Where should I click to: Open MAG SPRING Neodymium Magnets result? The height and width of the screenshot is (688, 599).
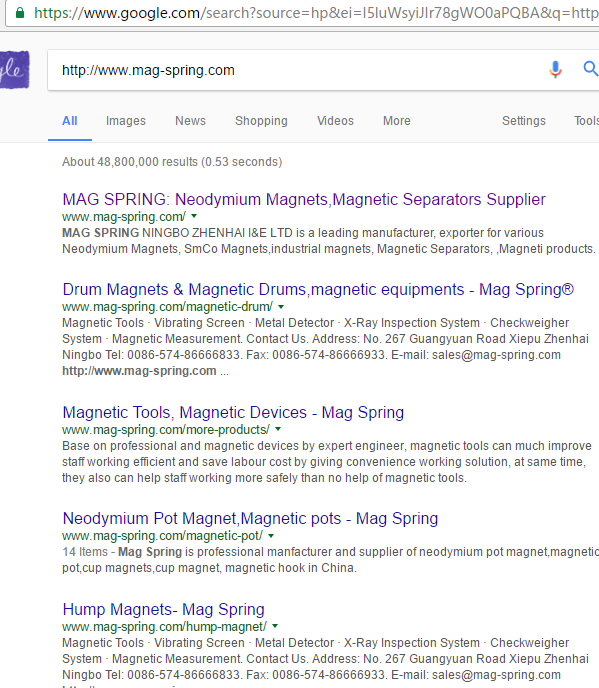tap(304, 199)
